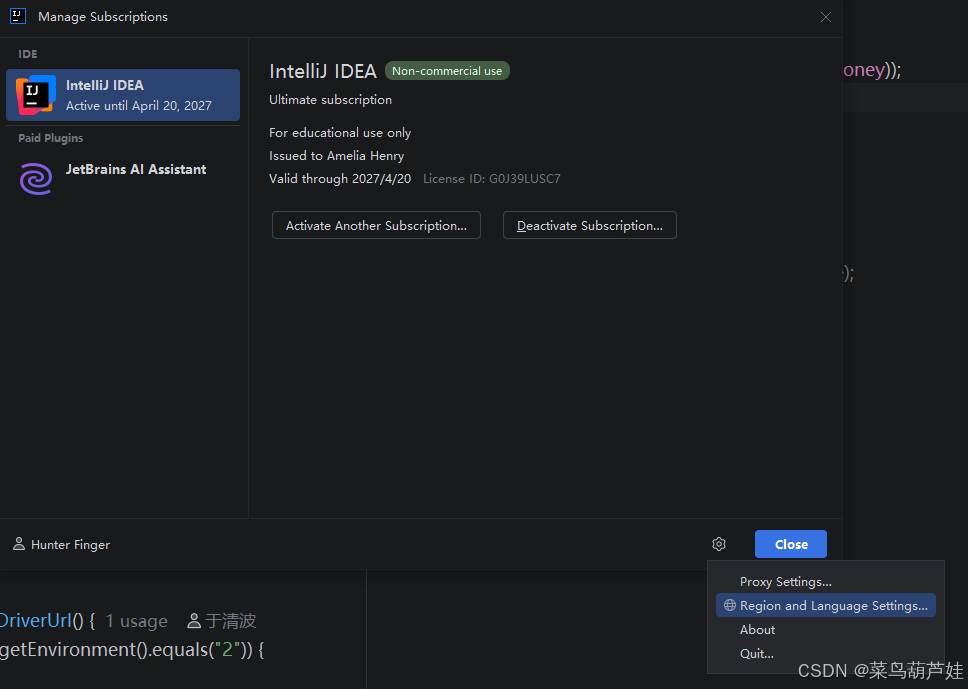Click Activate Another Subscription button

coord(376,225)
